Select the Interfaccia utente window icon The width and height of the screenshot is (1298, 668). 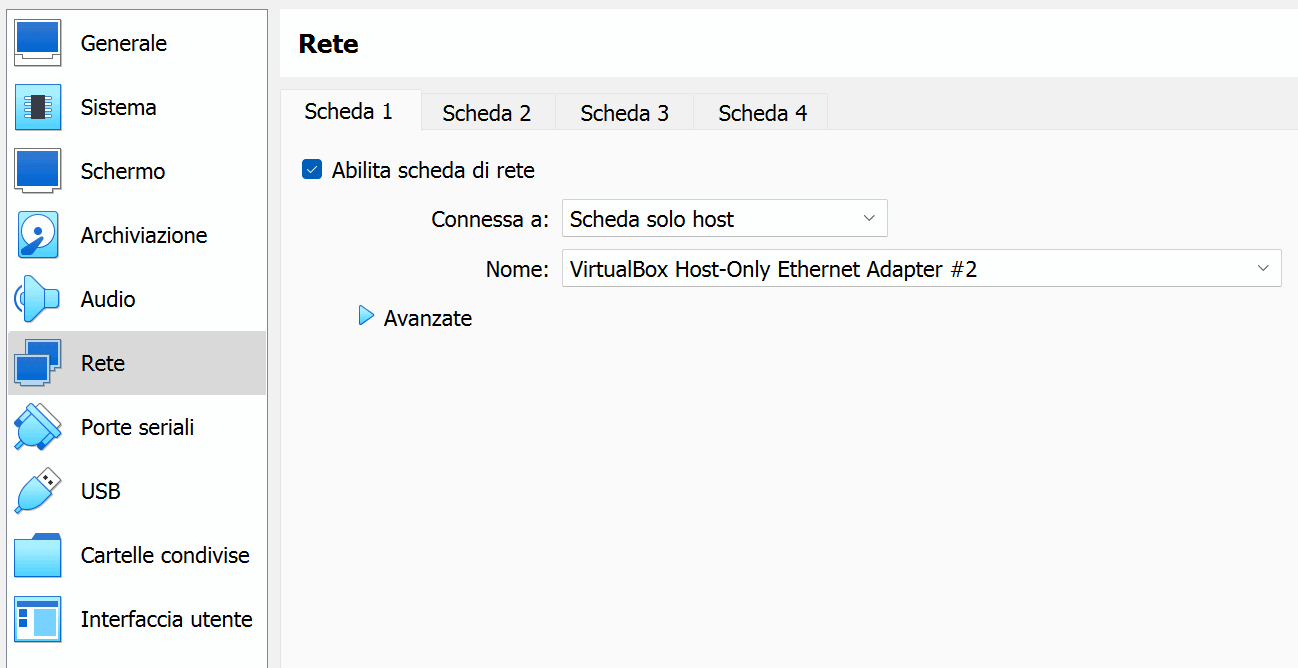pos(38,619)
